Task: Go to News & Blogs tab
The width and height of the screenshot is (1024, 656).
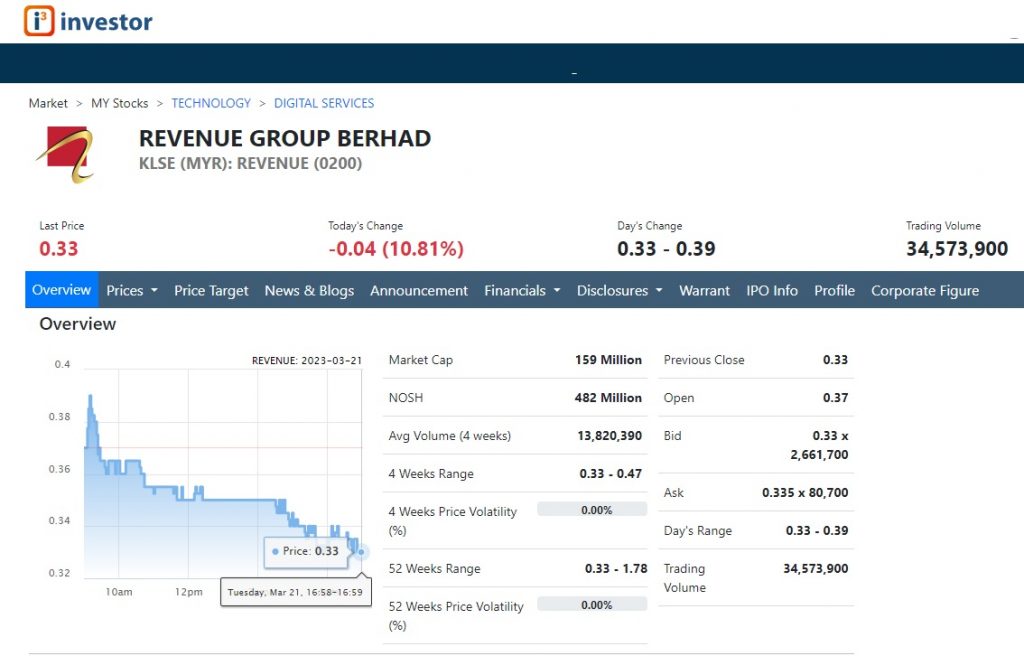Action: point(309,290)
